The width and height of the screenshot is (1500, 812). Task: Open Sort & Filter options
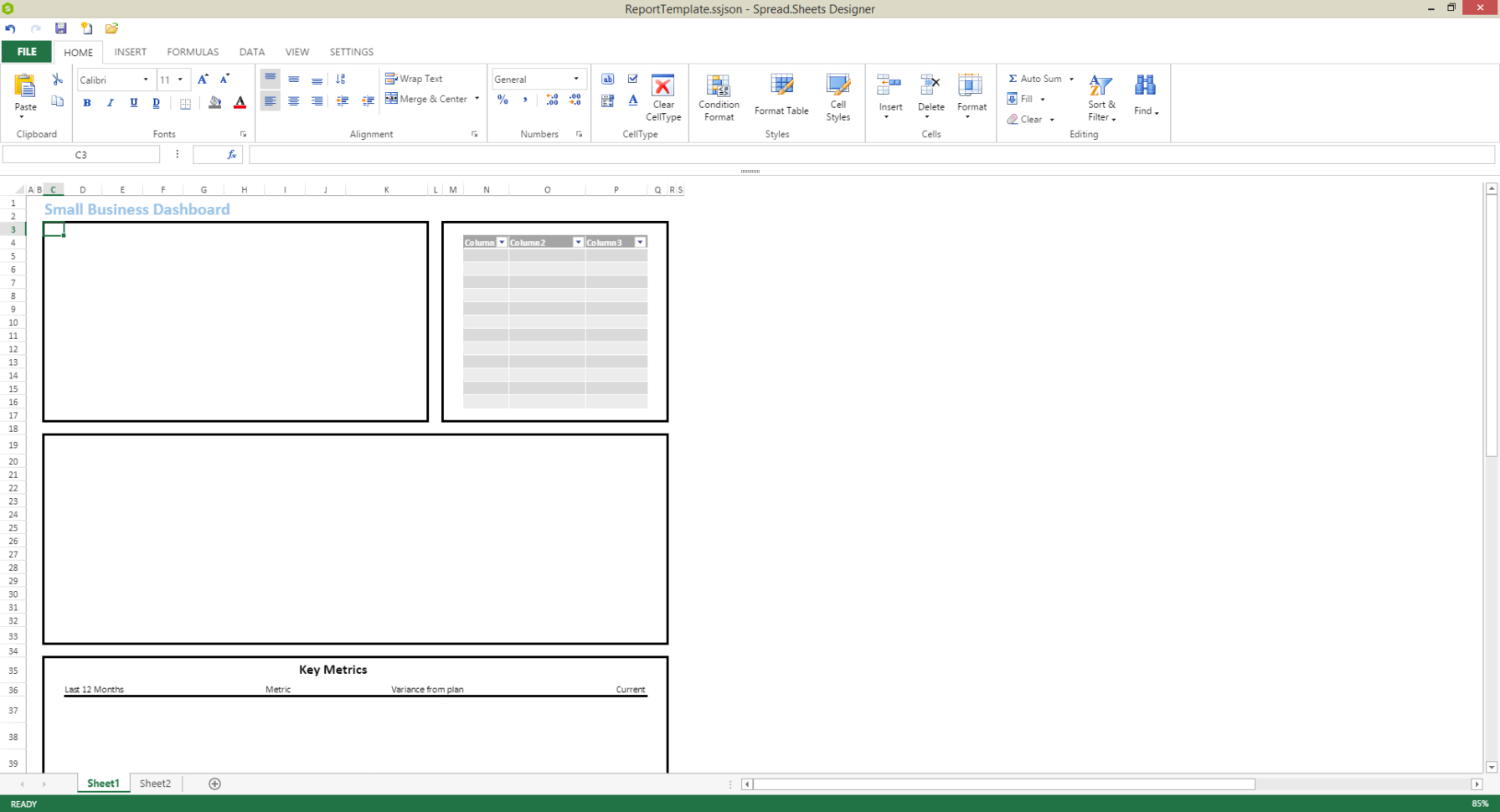(1101, 98)
